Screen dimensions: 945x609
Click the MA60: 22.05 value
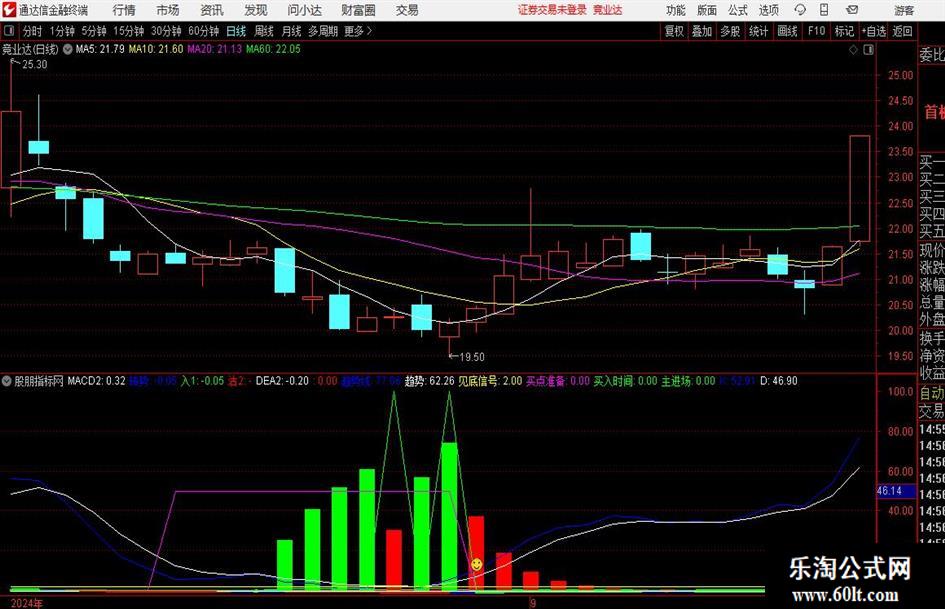(273, 49)
